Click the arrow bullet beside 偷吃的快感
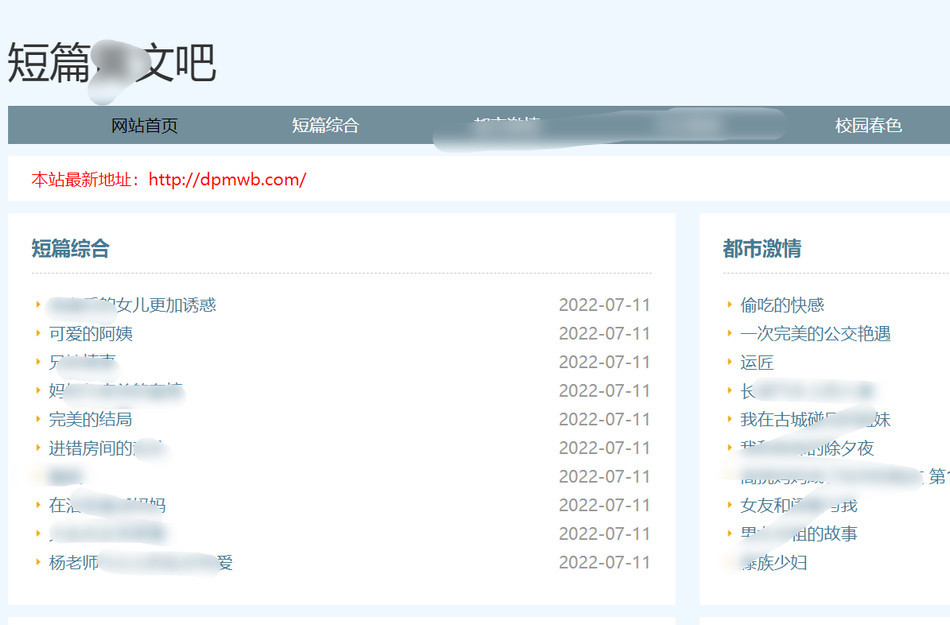The height and width of the screenshot is (625, 950). coord(729,305)
